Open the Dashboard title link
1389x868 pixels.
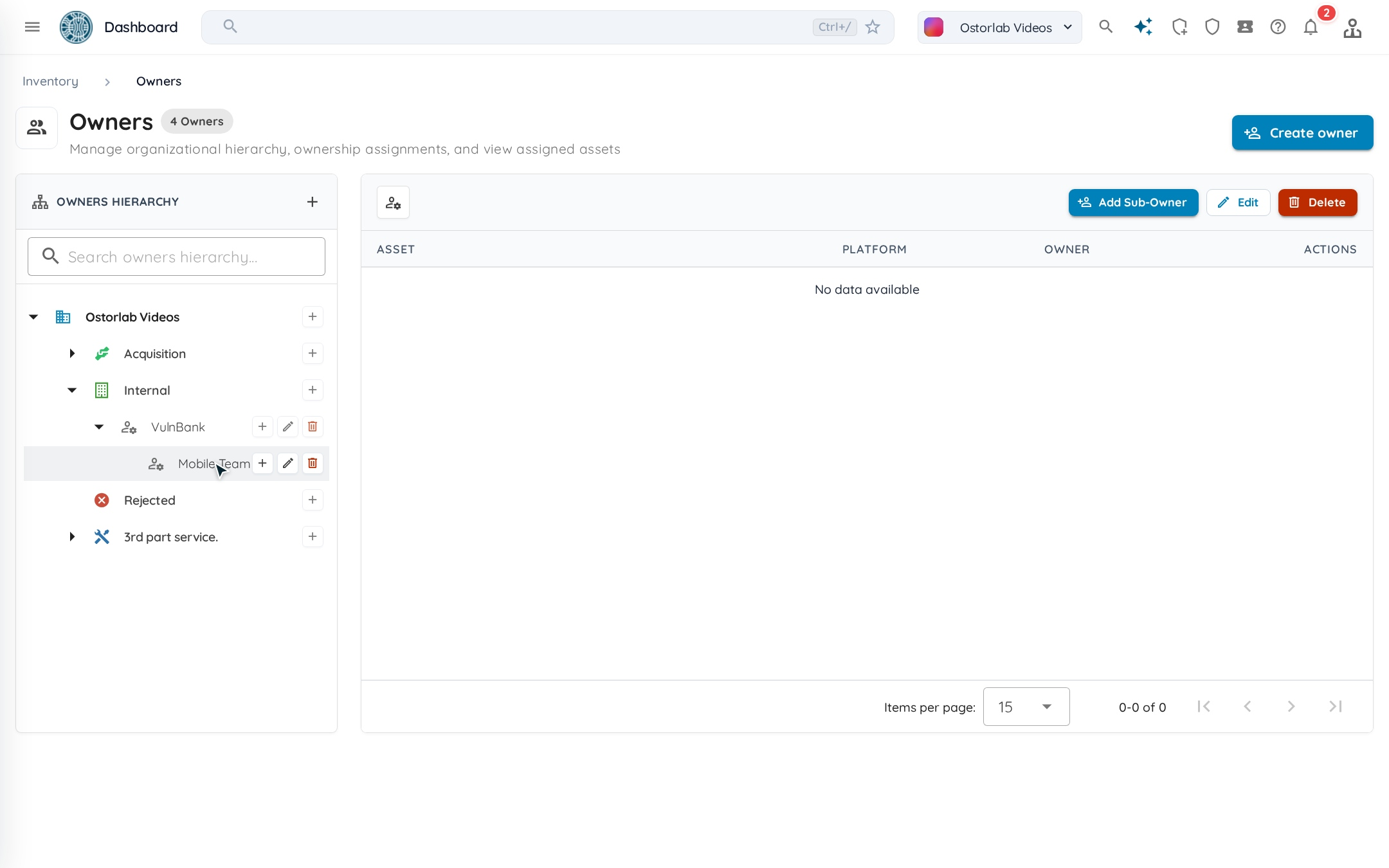[x=141, y=27]
